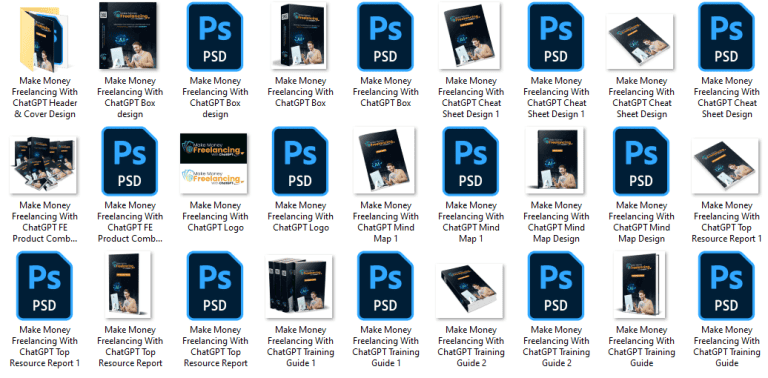
Task: Select Training Guide 2 PSD file icon
Action: point(556,286)
